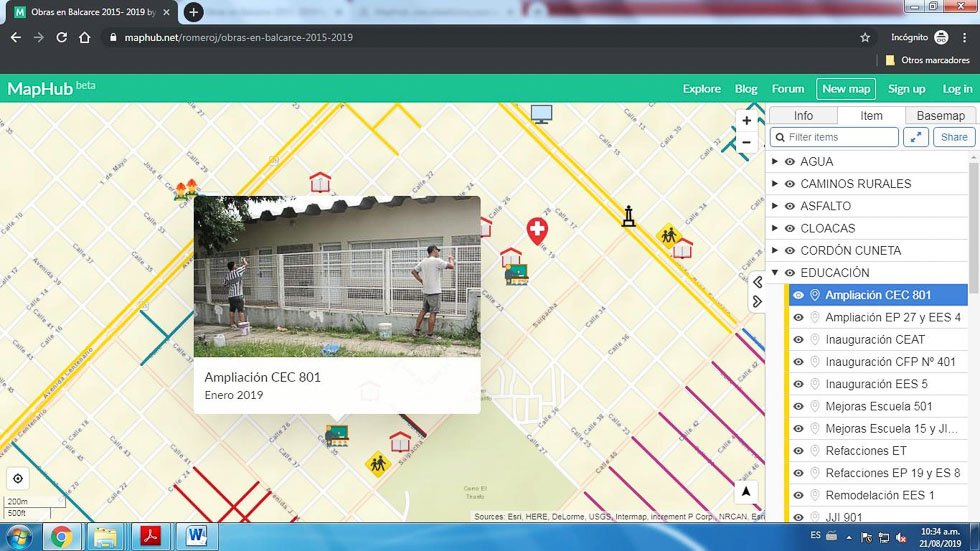Hide the CAMINOS RURALES group
Image resolution: width=980 pixels, height=551 pixels.
[790, 184]
